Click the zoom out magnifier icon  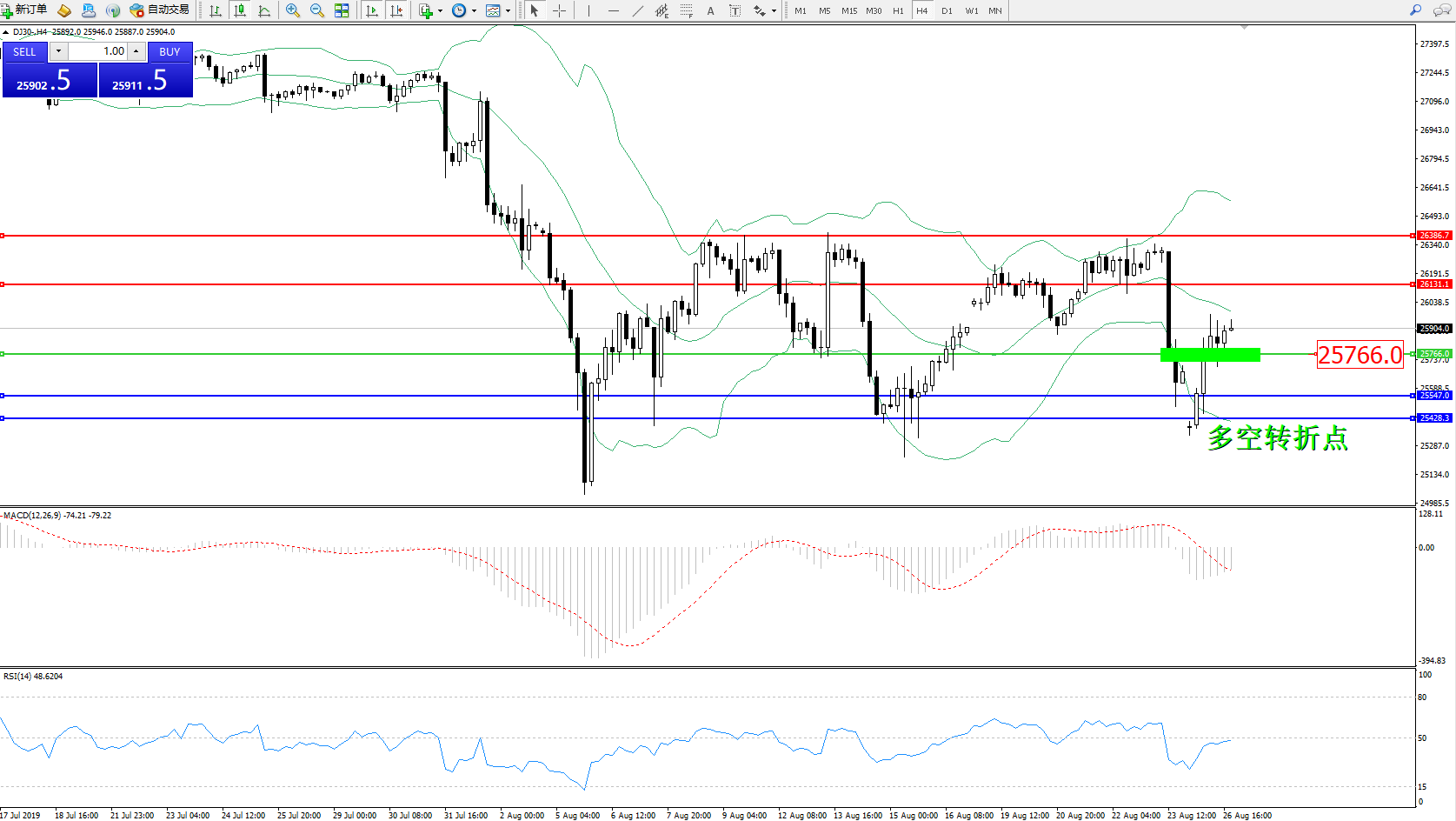pyautogui.click(x=317, y=10)
